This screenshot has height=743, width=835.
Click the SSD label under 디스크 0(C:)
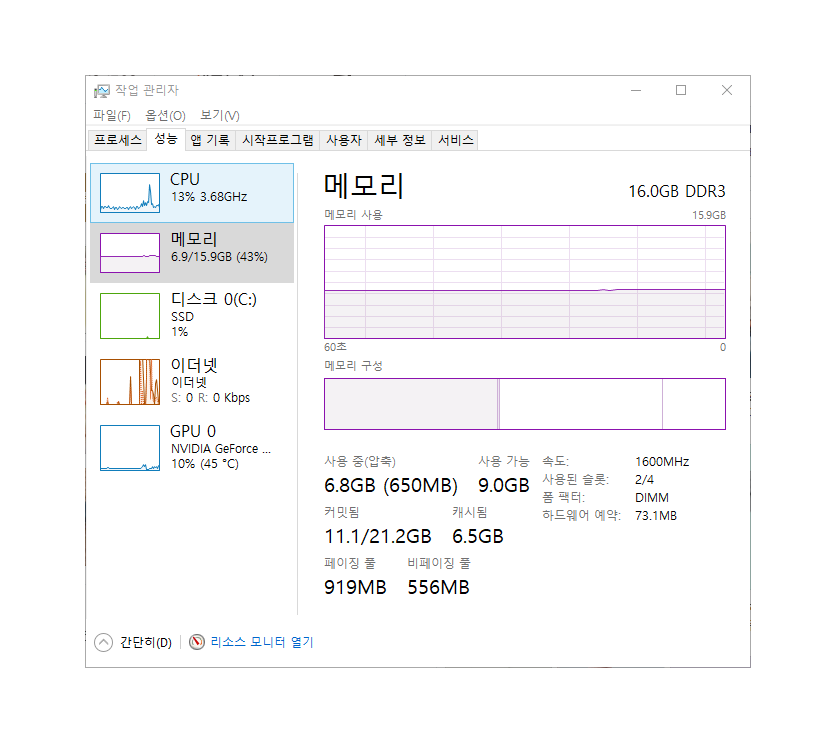[x=182, y=317]
